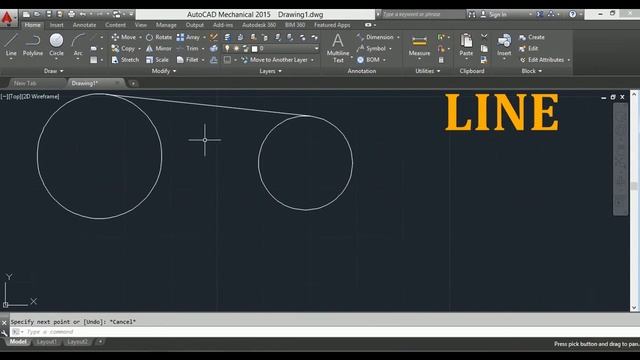This screenshot has width=640, height=360.
Task: Open Edit Attributes dropdown arrow
Action: pos(569,60)
